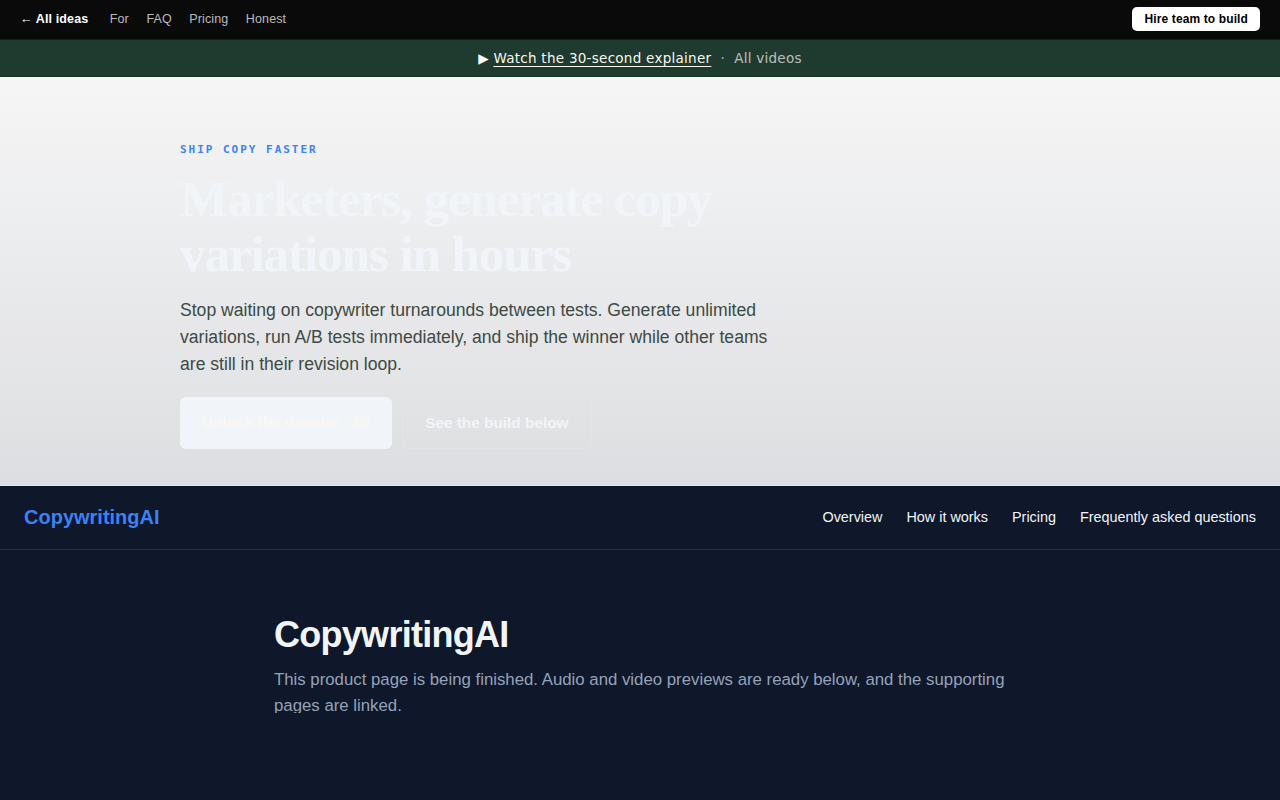Image resolution: width=1280 pixels, height=800 pixels.
Task: Open All videos link
Action: 767,58
